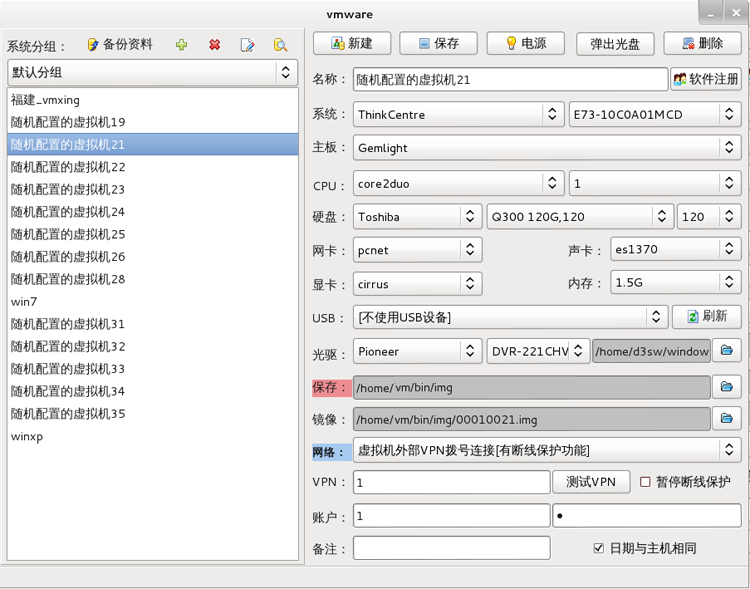Click the 刷新 refresh USB button
The image size is (750, 589).
pos(707,316)
